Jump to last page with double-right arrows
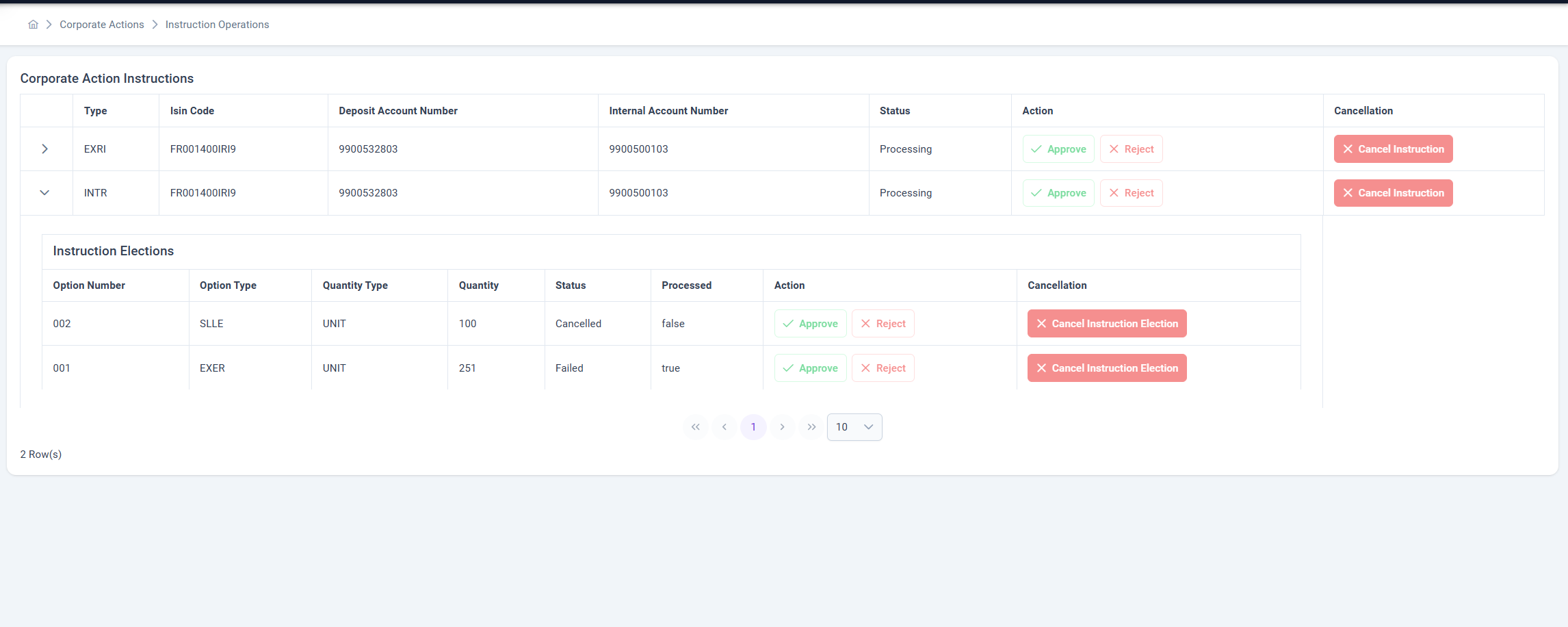This screenshot has height=627, width=1568. pyautogui.click(x=811, y=426)
